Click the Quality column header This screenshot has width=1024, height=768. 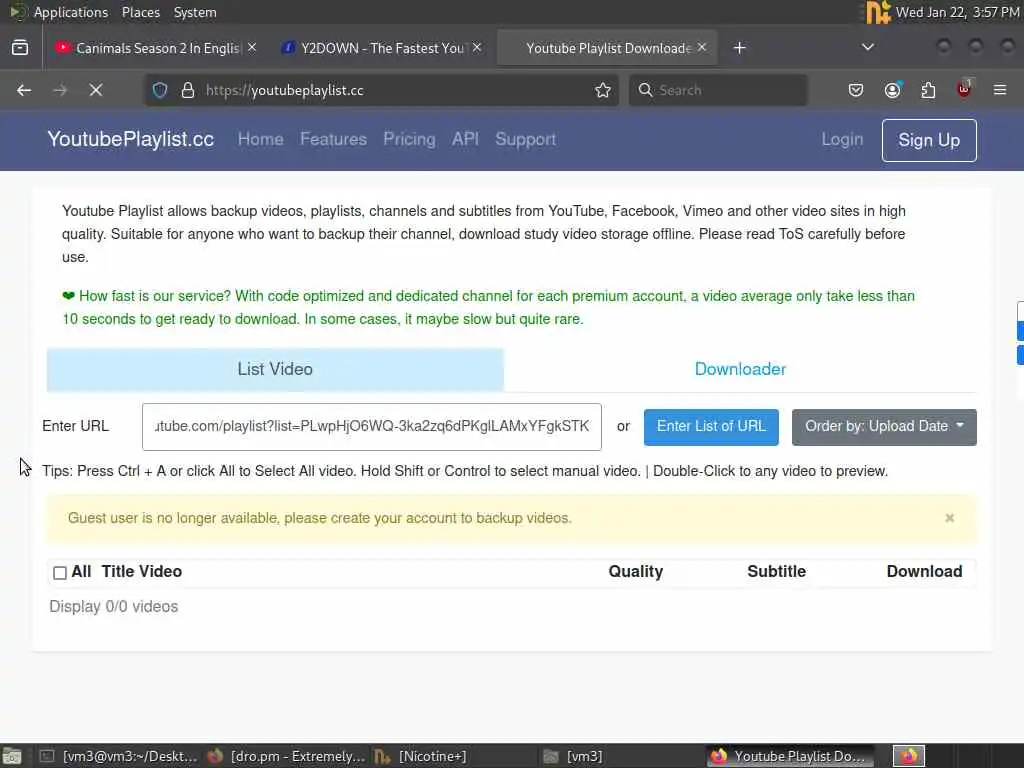[x=635, y=571]
